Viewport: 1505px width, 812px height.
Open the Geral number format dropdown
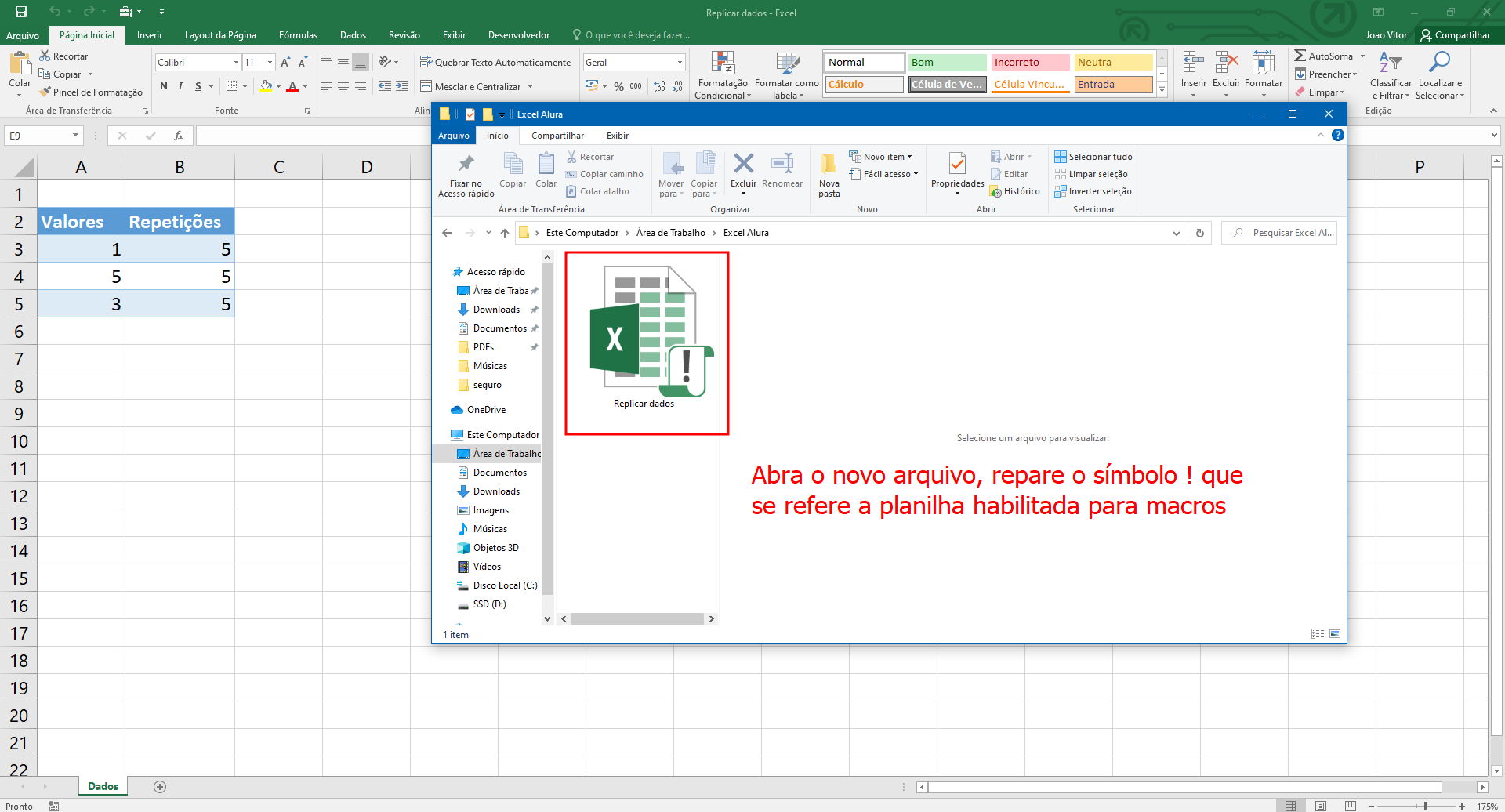click(680, 62)
